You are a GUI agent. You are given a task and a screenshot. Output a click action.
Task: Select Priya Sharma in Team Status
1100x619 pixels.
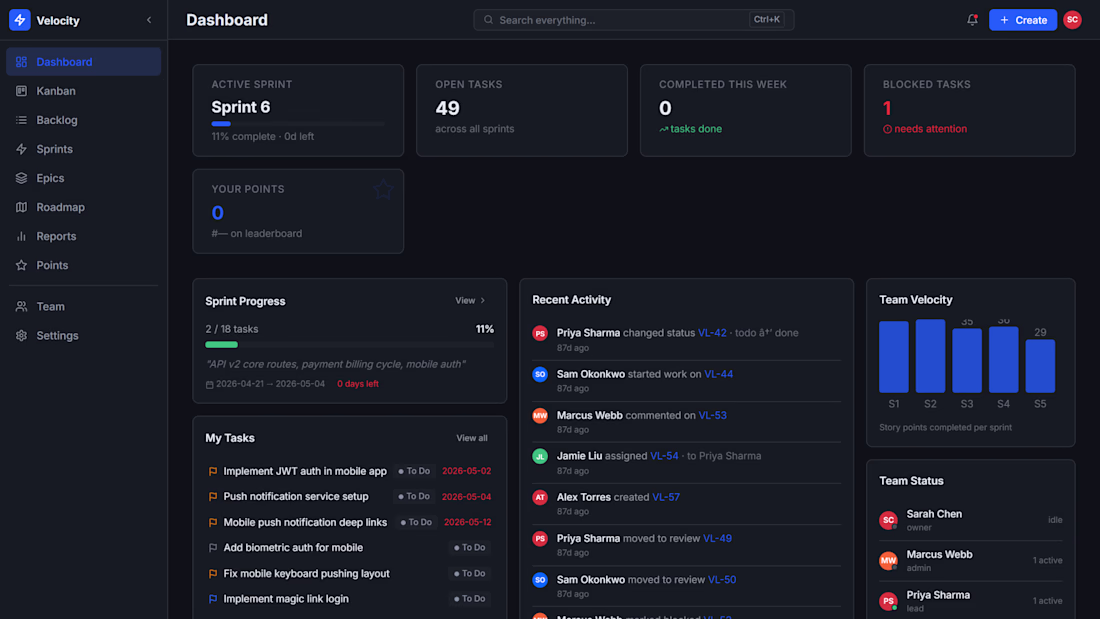click(970, 601)
